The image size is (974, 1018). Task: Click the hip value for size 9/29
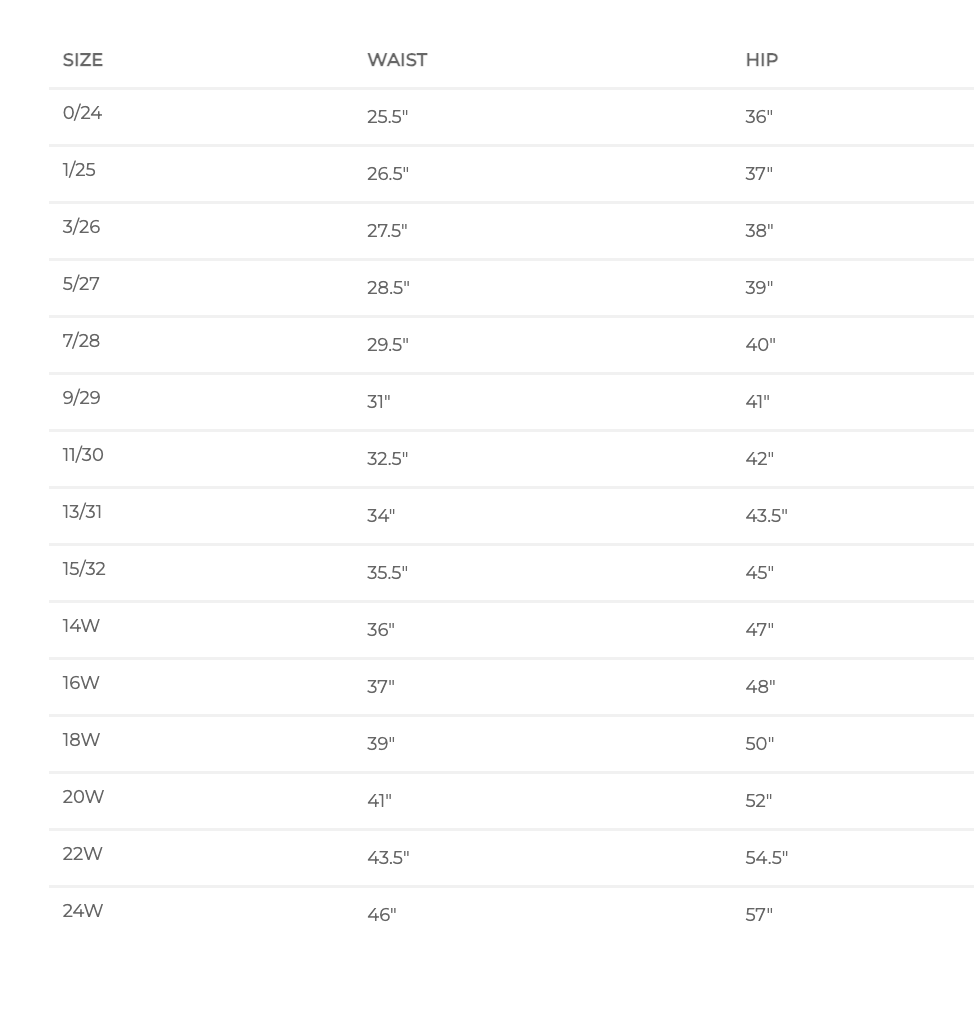click(x=757, y=402)
